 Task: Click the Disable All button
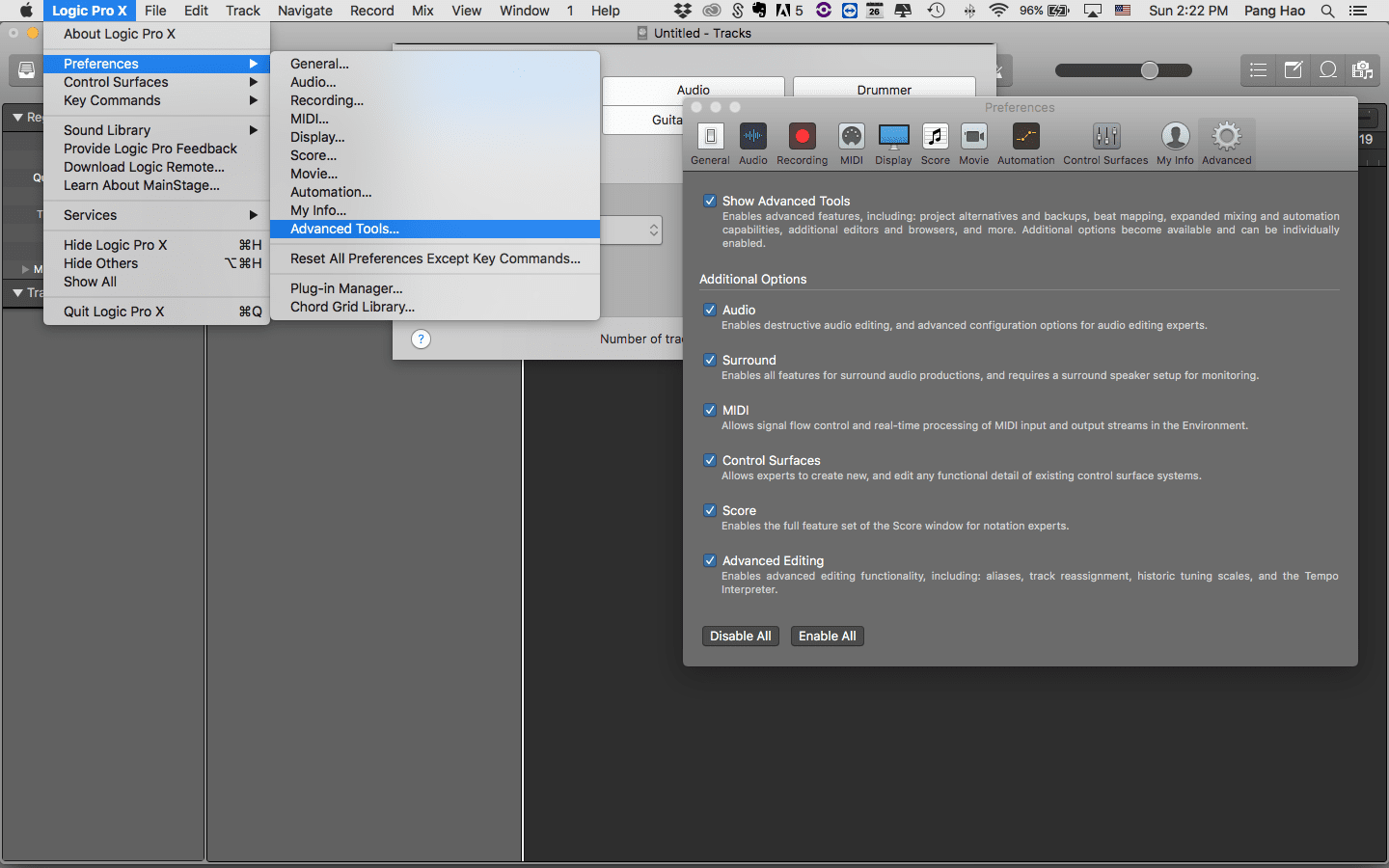tap(740, 637)
